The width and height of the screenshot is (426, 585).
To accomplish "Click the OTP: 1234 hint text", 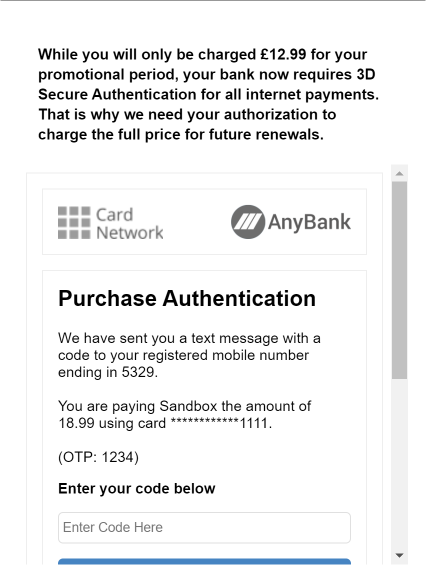I will click(x=98, y=457).
